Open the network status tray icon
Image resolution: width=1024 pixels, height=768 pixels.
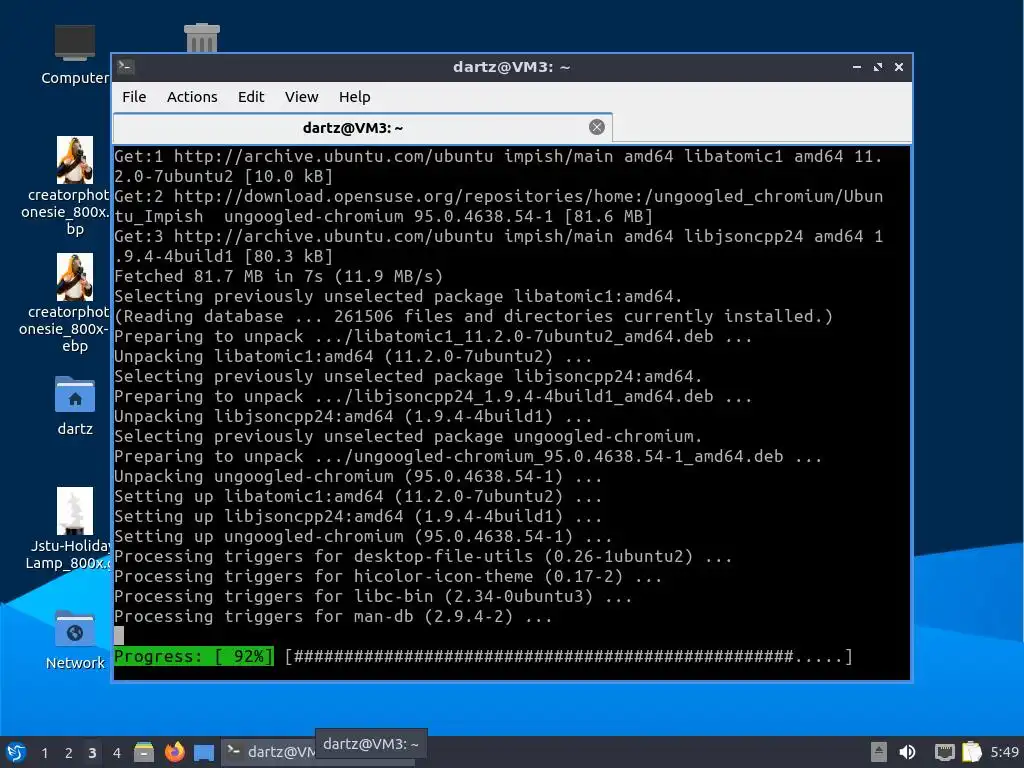click(x=944, y=752)
